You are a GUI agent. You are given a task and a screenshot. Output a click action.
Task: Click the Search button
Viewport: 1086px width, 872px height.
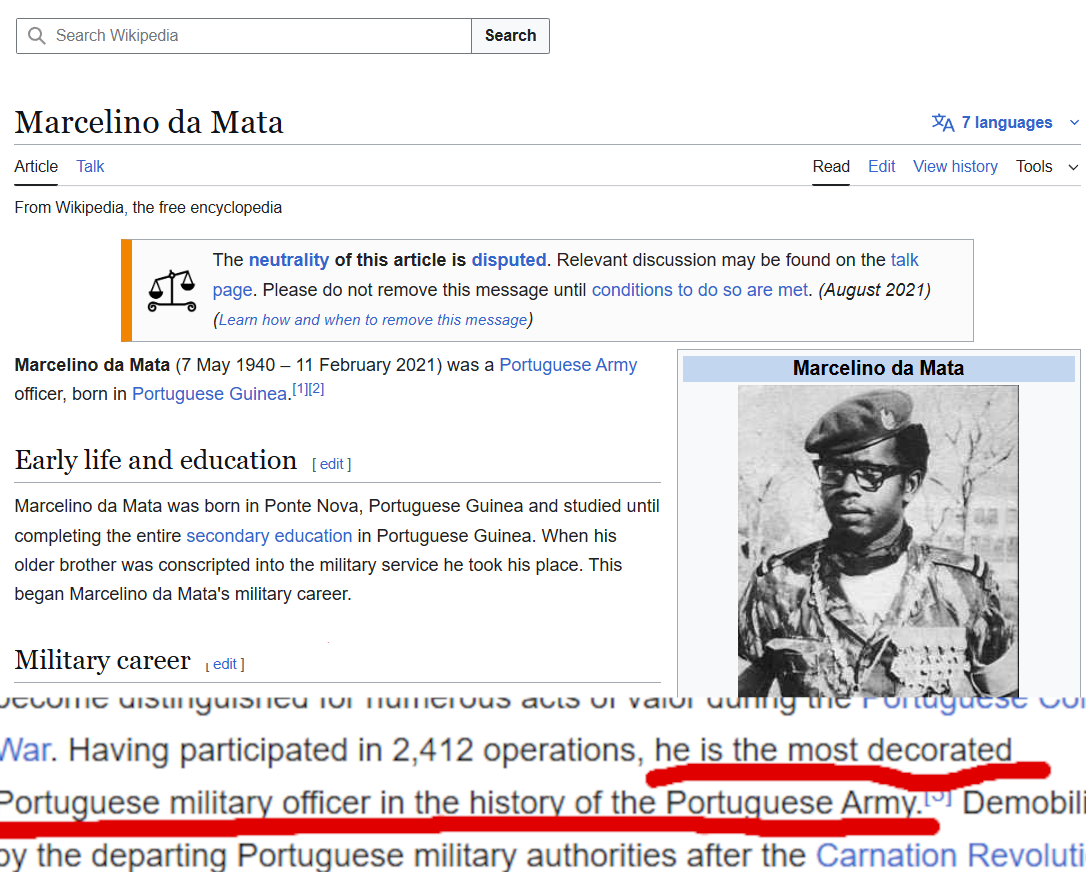(x=510, y=36)
